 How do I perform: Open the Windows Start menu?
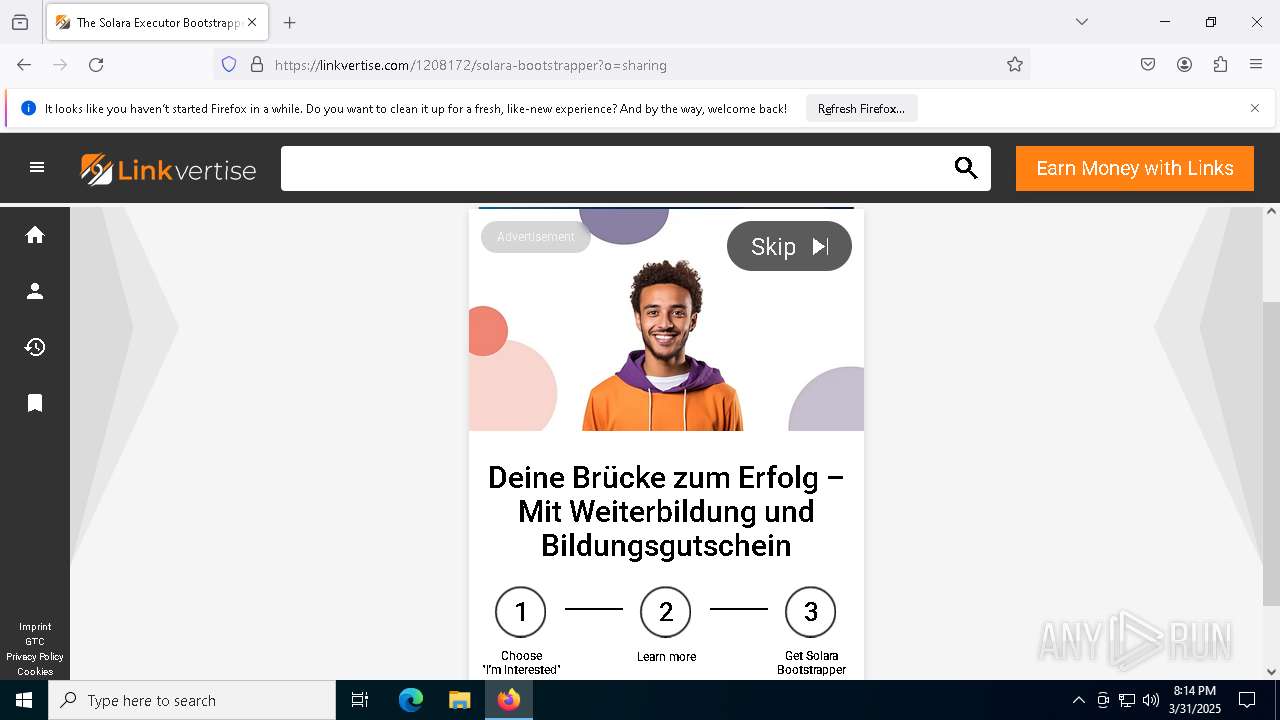point(24,700)
